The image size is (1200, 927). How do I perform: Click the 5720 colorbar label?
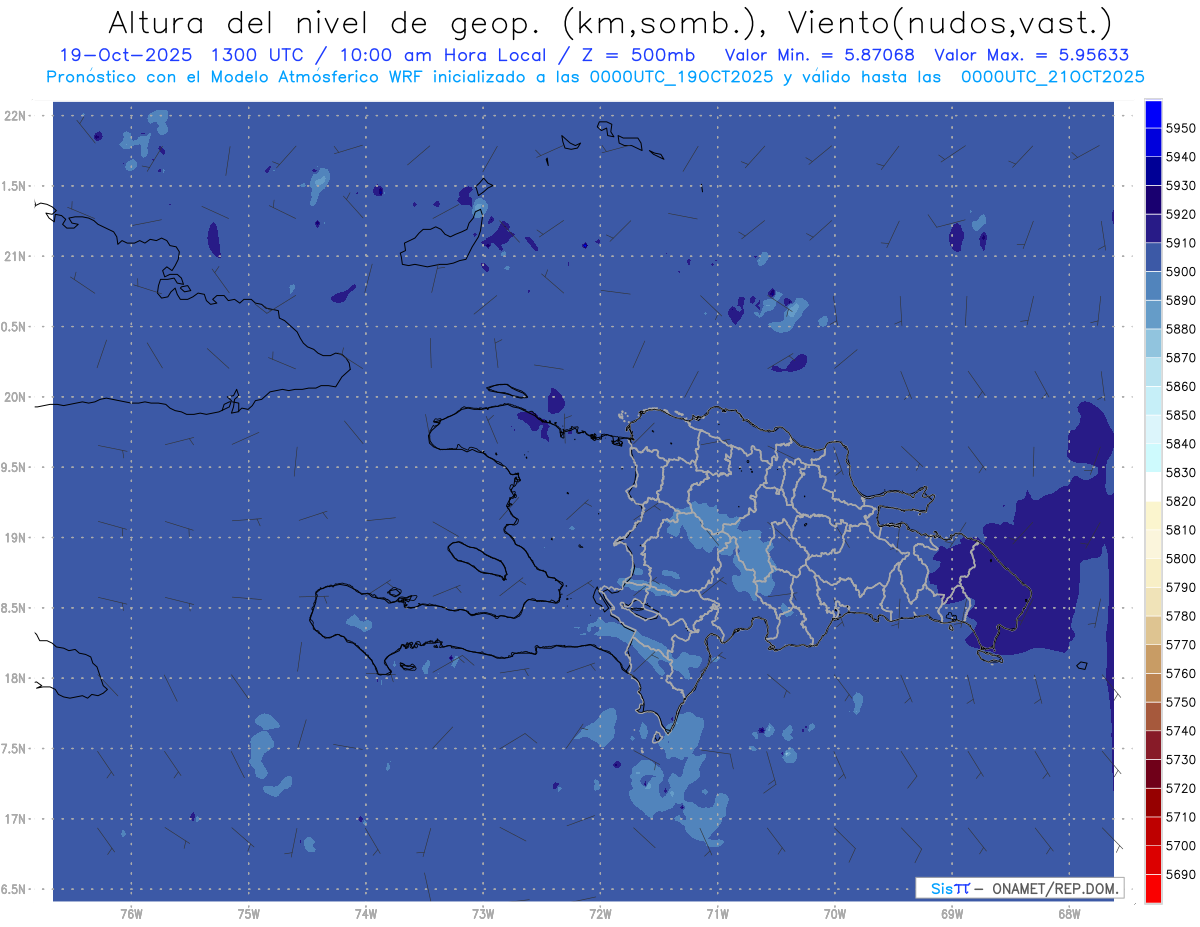click(x=1180, y=788)
